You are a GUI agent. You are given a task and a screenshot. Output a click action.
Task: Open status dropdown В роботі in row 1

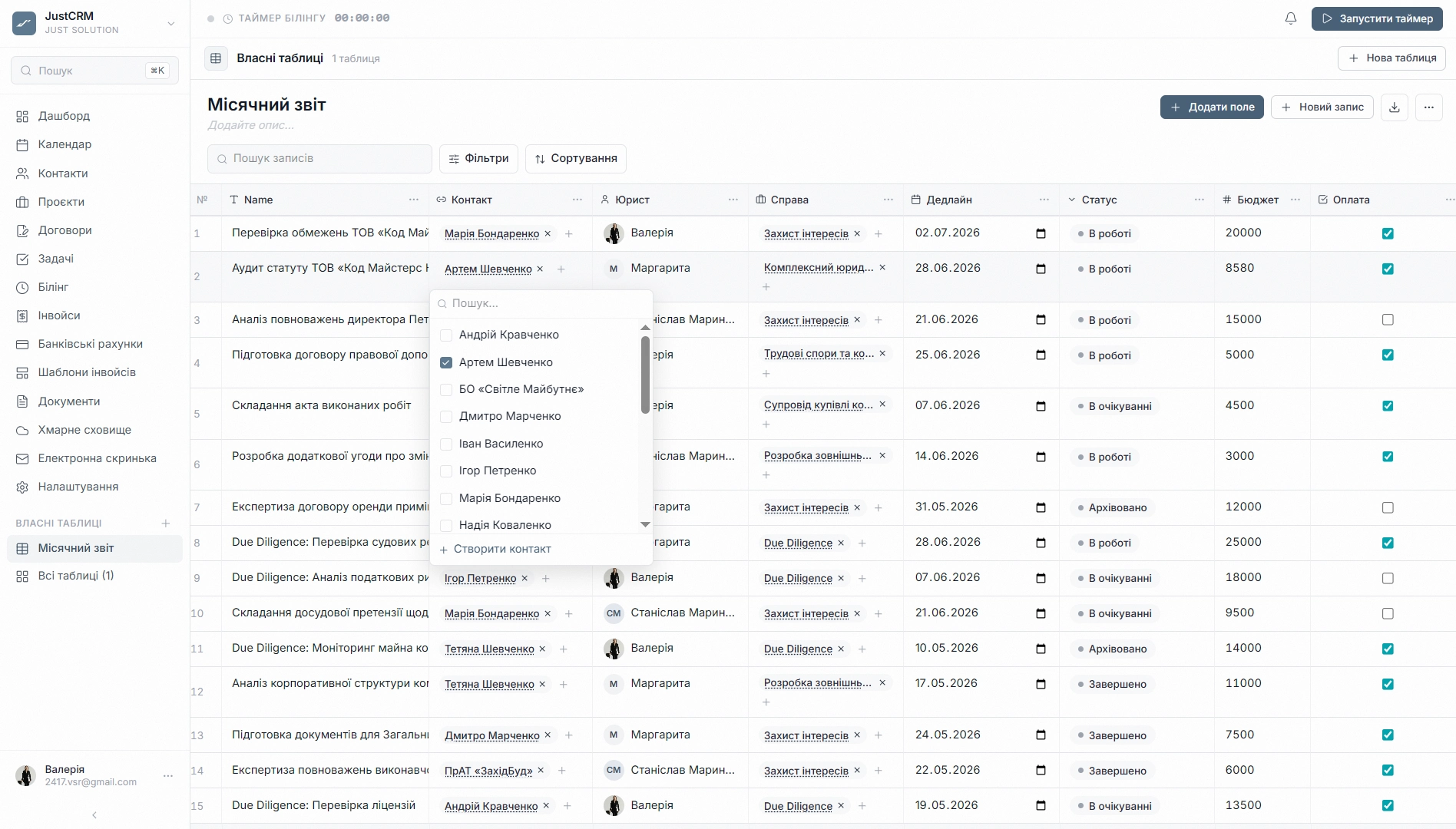click(x=1104, y=233)
